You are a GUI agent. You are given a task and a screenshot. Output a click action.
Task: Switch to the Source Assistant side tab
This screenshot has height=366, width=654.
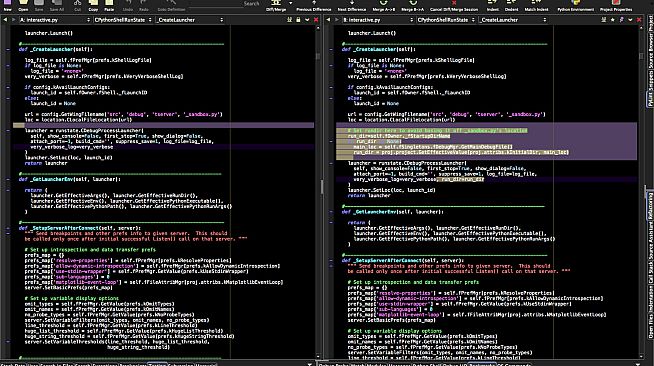pos(650,241)
